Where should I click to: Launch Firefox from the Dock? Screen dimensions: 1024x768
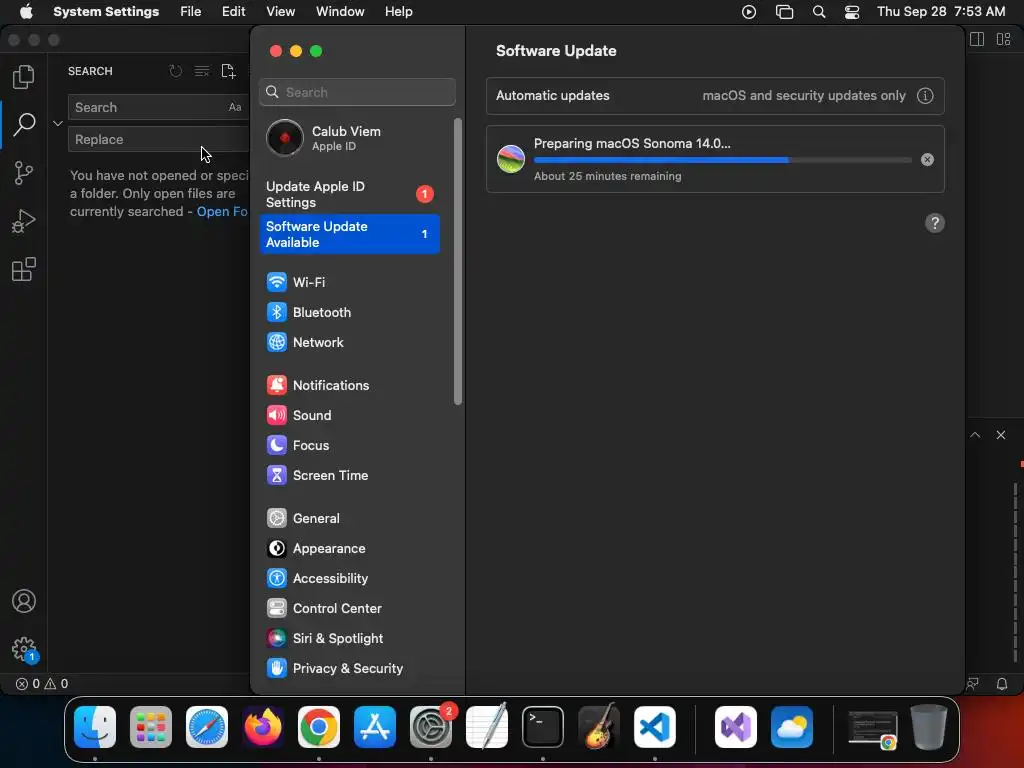(263, 727)
